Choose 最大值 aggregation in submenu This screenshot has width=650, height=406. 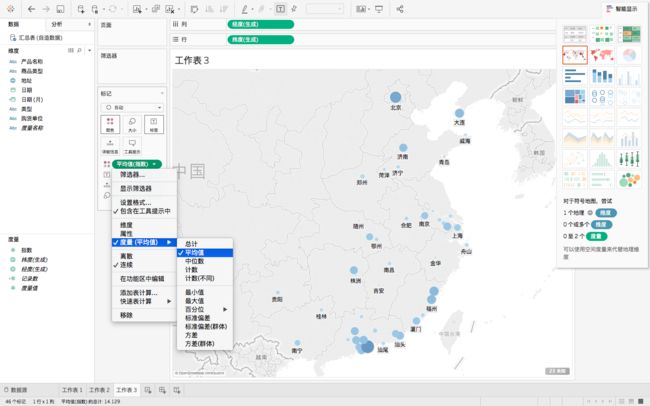(194, 301)
